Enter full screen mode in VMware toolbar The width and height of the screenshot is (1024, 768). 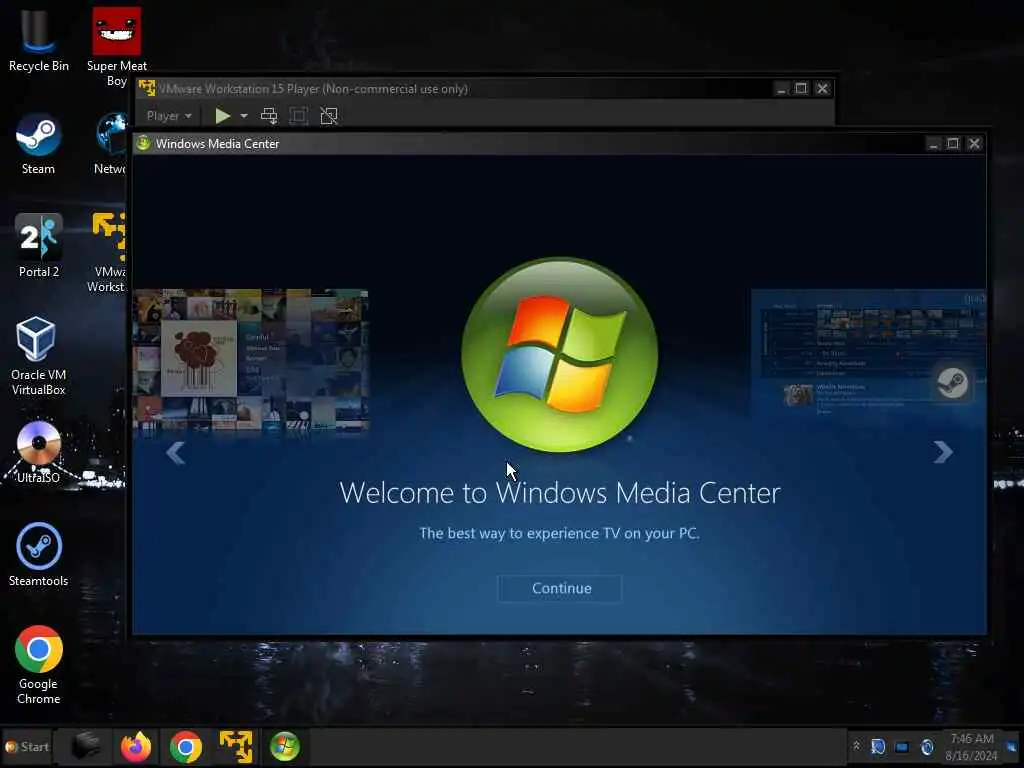(298, 116)
